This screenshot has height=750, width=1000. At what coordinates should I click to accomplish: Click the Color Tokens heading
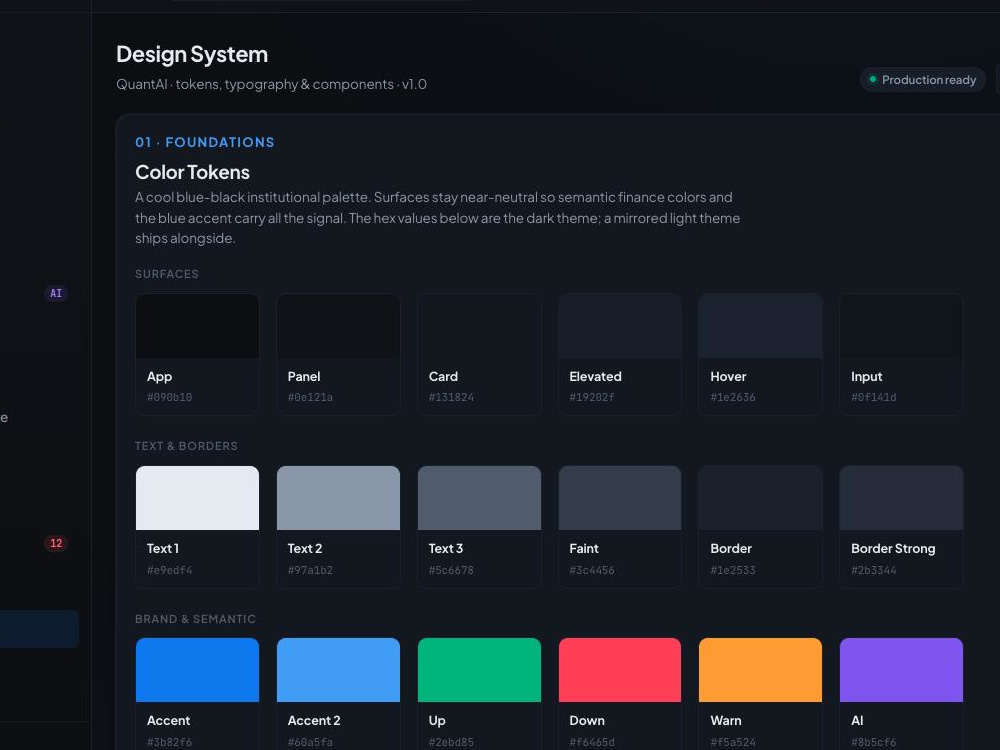(192, 172)
